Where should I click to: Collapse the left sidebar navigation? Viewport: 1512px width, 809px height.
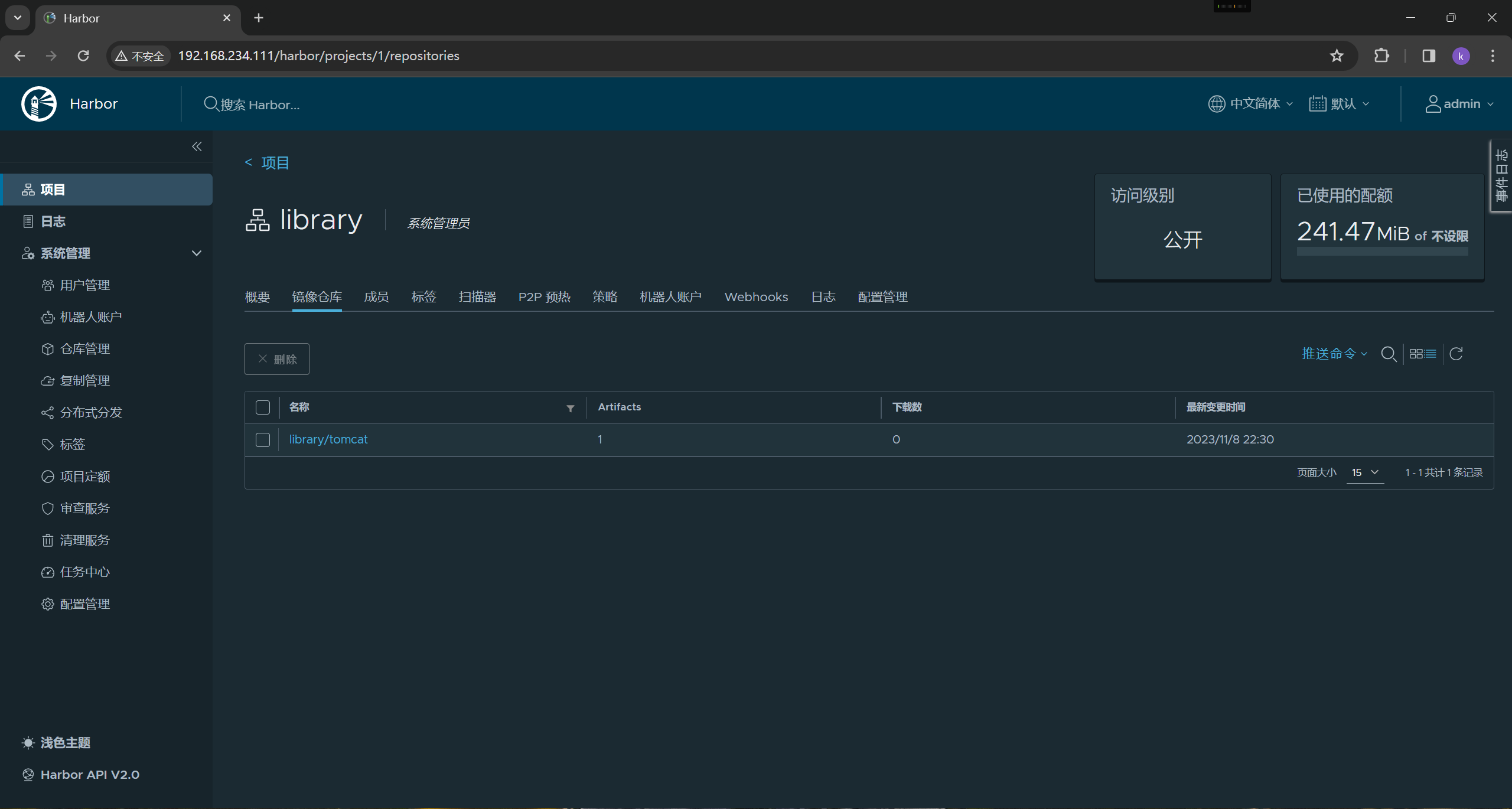coord(197,146)
